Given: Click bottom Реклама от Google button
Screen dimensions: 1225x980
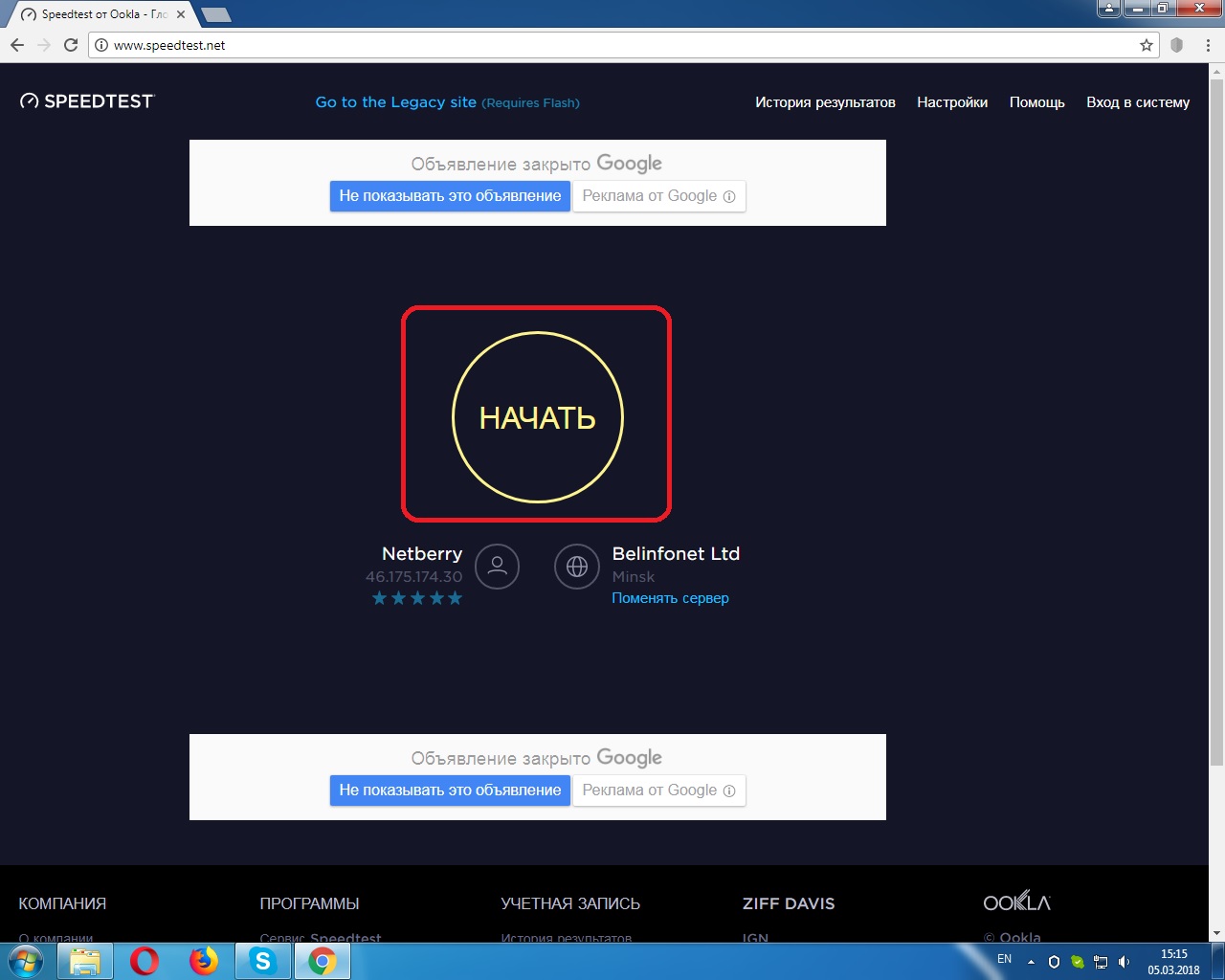Looking at the screenshot, I should [x=658, y=791].
